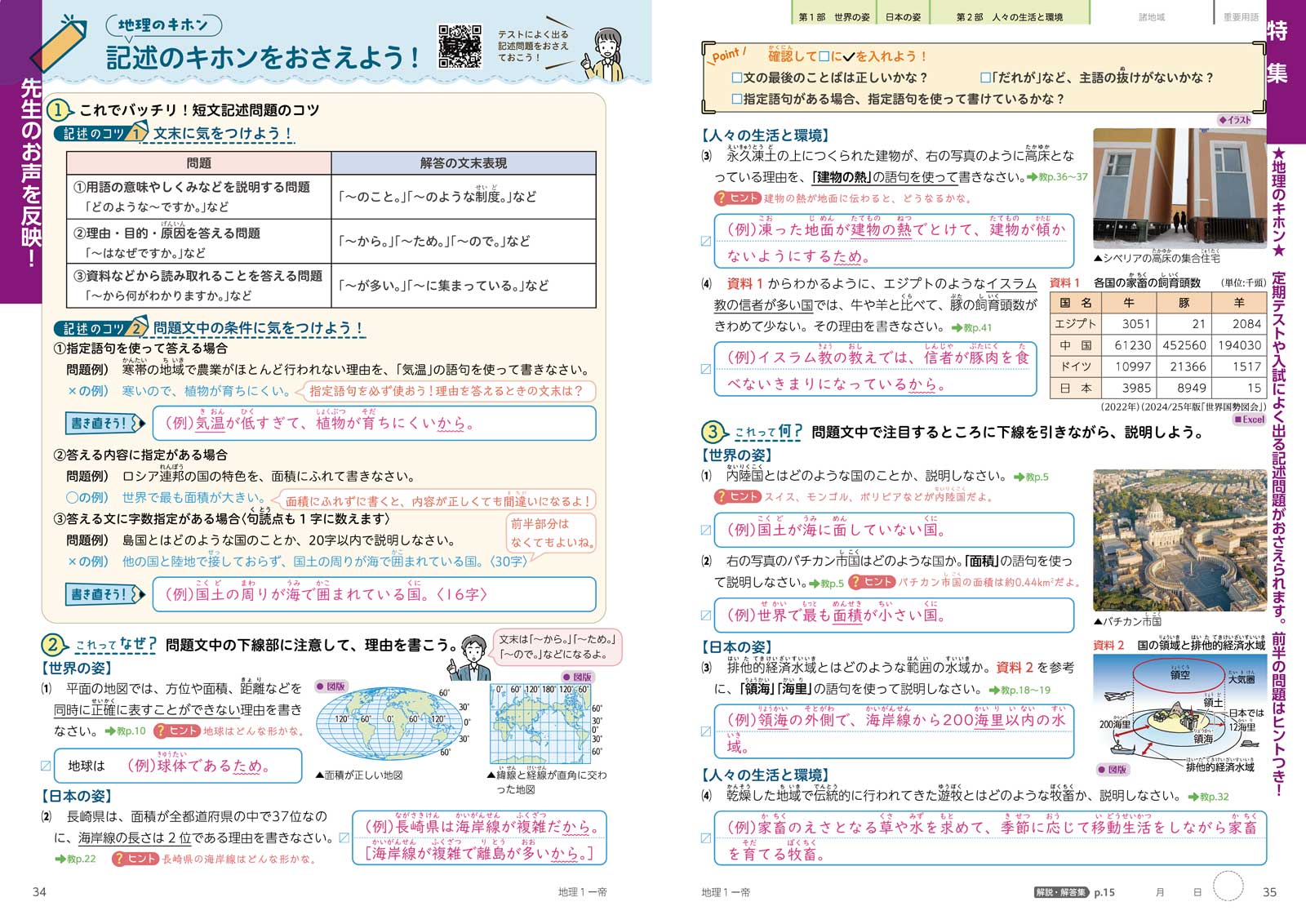Click the dotted date circle at page bottom
Screen dimensions: 1306x924
1228,886
